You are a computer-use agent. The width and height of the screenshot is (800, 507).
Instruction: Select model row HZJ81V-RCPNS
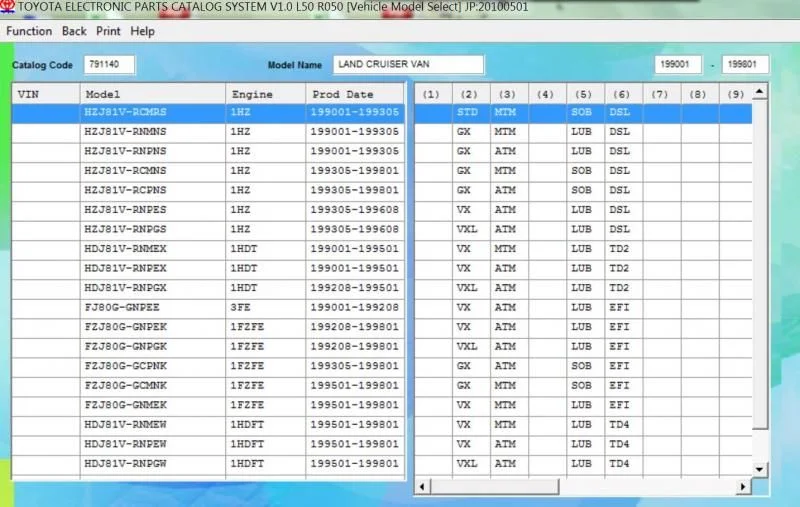pyautogui.click(x=209, y=190)
